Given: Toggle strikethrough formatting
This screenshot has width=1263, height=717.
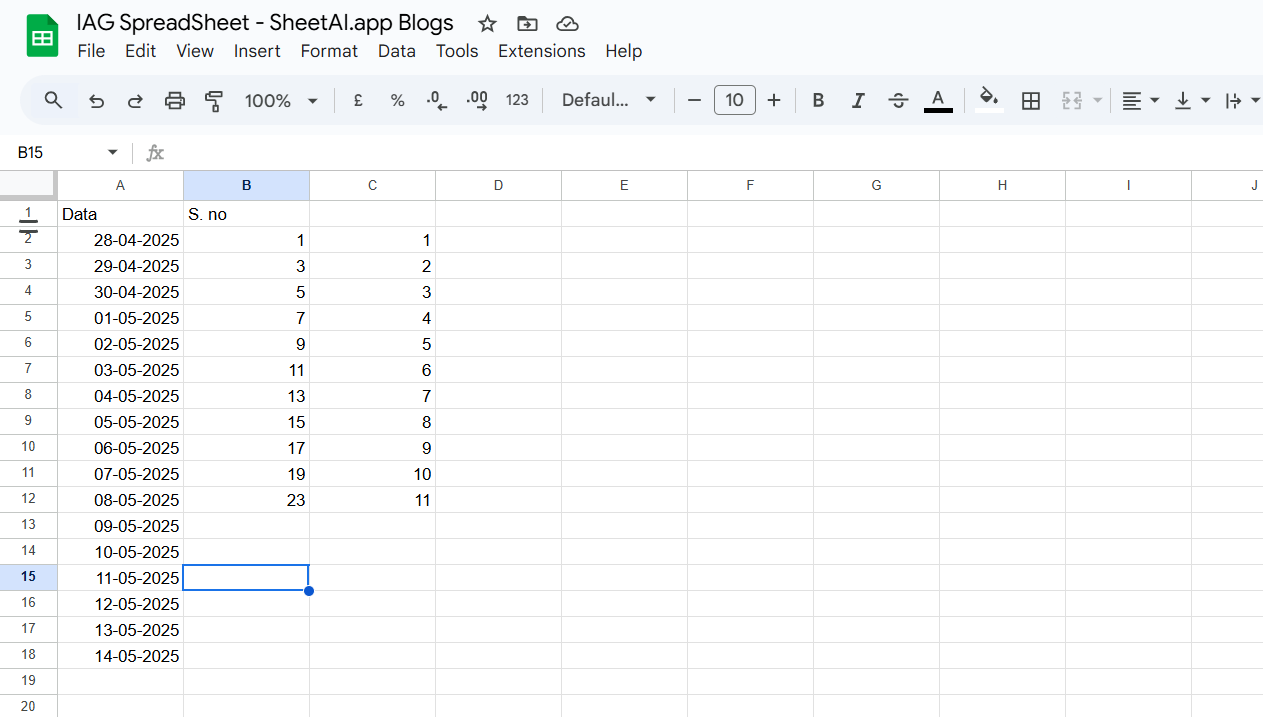Looking at the screenshot, I should [x=898, y=101].
